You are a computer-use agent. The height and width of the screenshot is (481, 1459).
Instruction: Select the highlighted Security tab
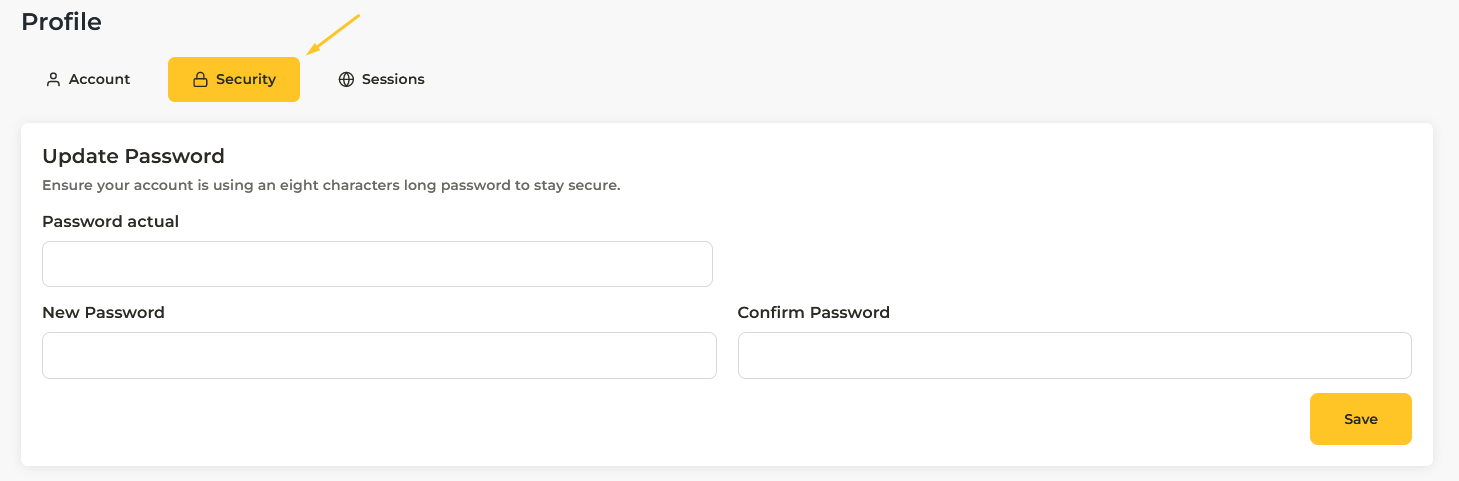click(x=234, y=79)
